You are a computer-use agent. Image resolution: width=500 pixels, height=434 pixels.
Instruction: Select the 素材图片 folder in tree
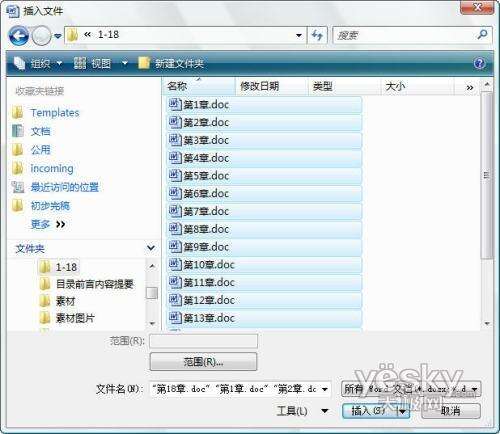pyautogui.click(x=75, y=318)
